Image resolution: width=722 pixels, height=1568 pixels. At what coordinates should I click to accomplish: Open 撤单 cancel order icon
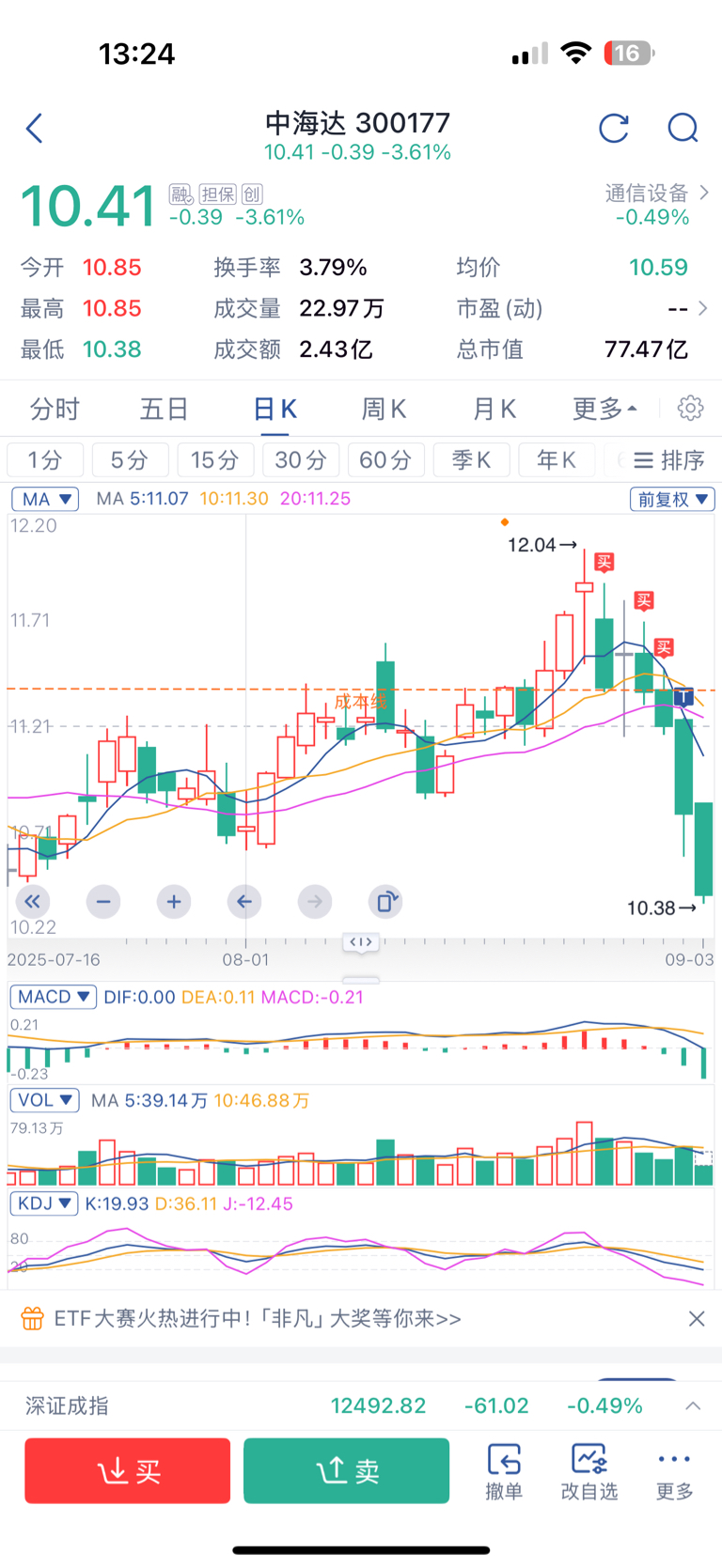(504, 1471)
